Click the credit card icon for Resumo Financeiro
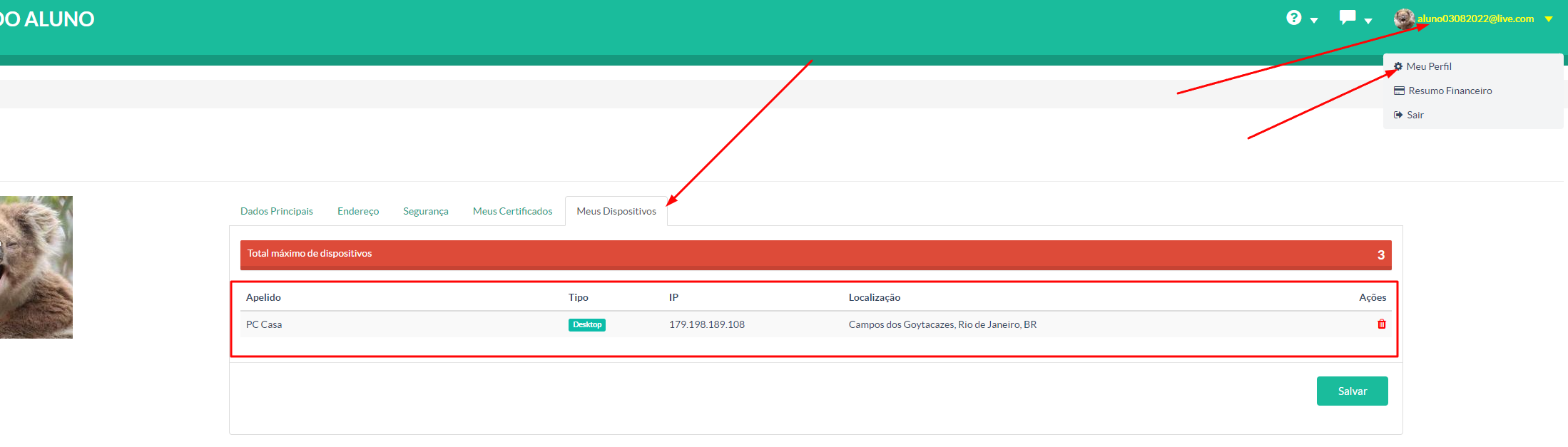The height and width of the screenshot is (447, 1568). [x=1399, y=91]
